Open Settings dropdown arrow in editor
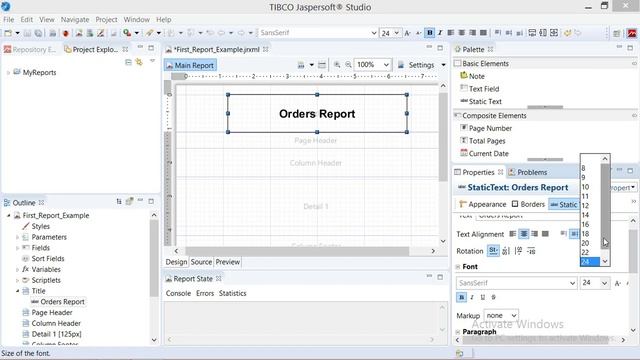Image resolution: width=640 pixels, height=360 pixels. coord(443,65)
